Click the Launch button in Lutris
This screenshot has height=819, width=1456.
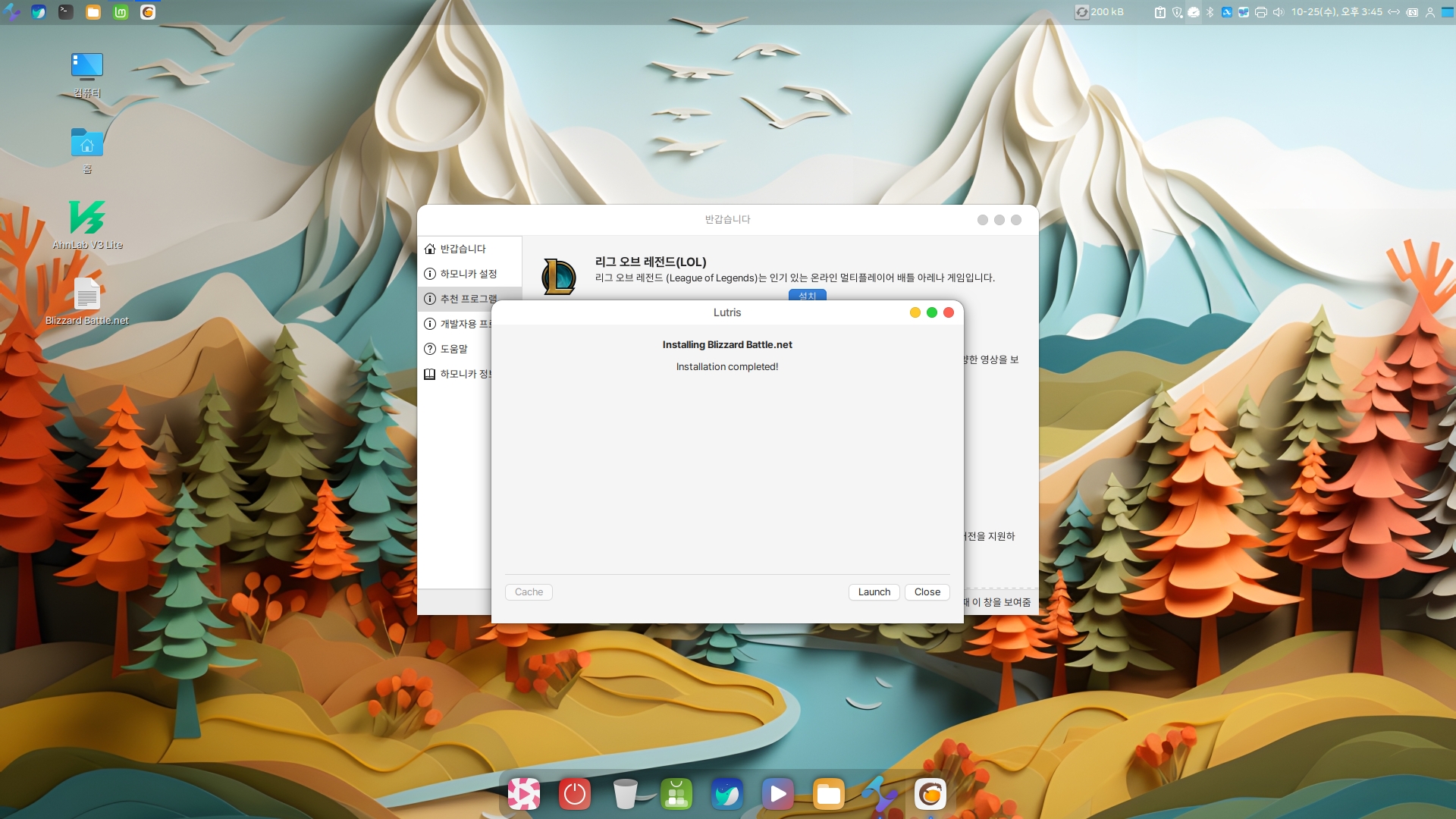(874, 592)
